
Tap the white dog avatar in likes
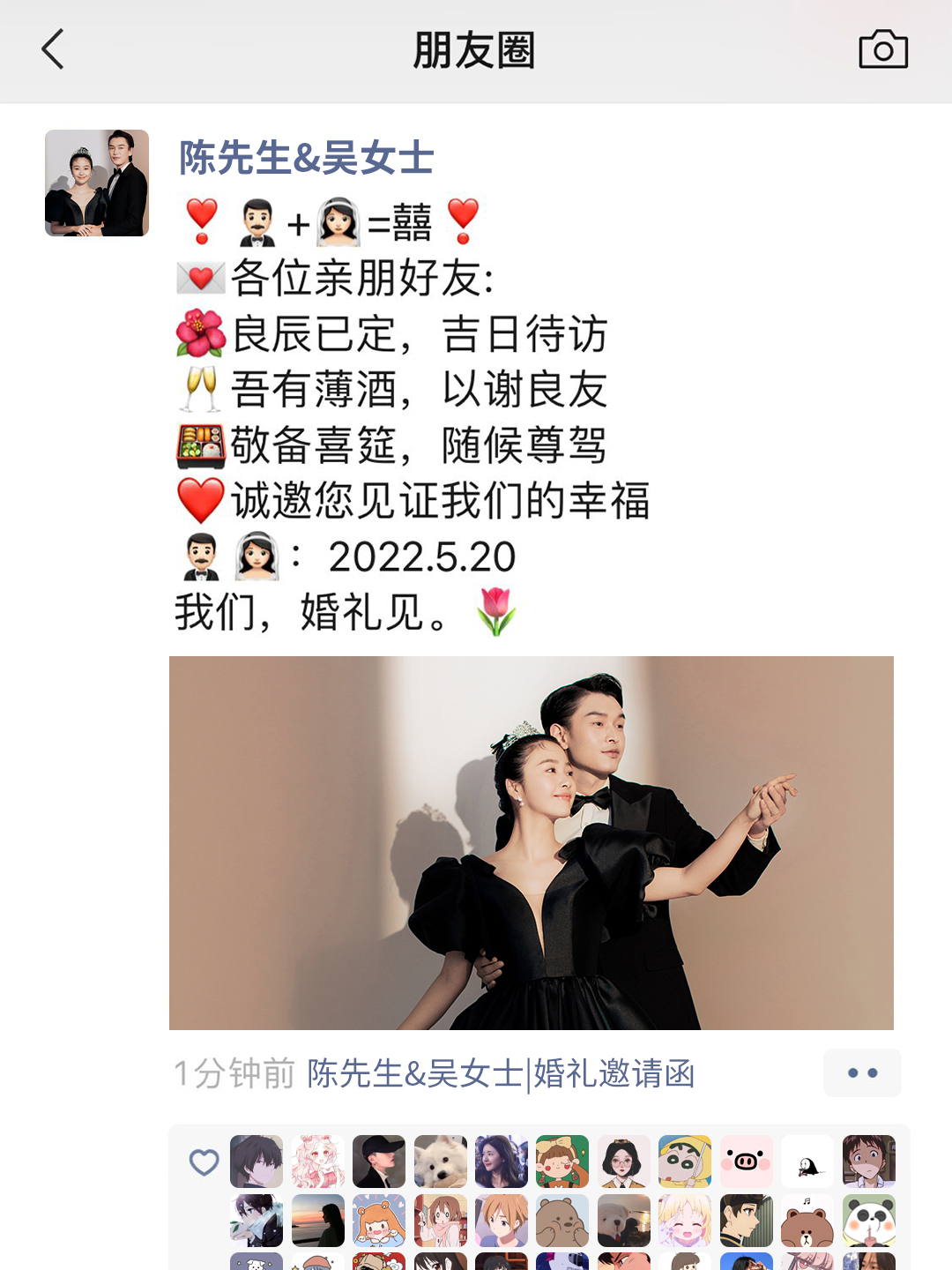click(441, 1162)
